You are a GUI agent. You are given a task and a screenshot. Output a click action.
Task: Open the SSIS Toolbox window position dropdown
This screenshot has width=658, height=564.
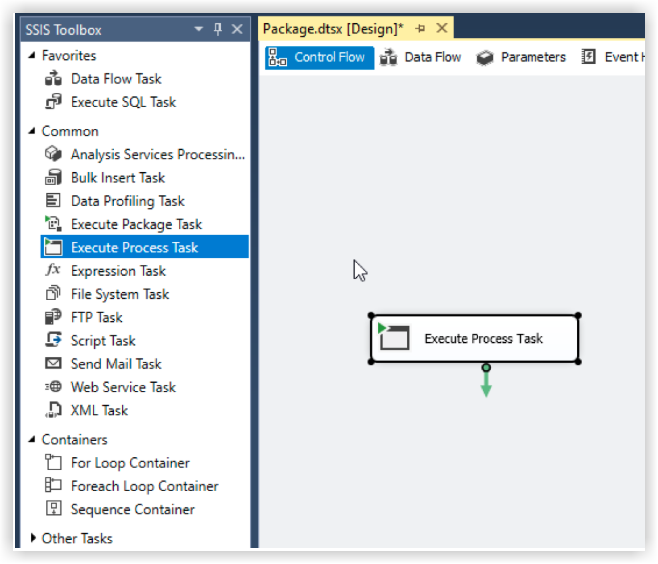click(x=198, y=29)
